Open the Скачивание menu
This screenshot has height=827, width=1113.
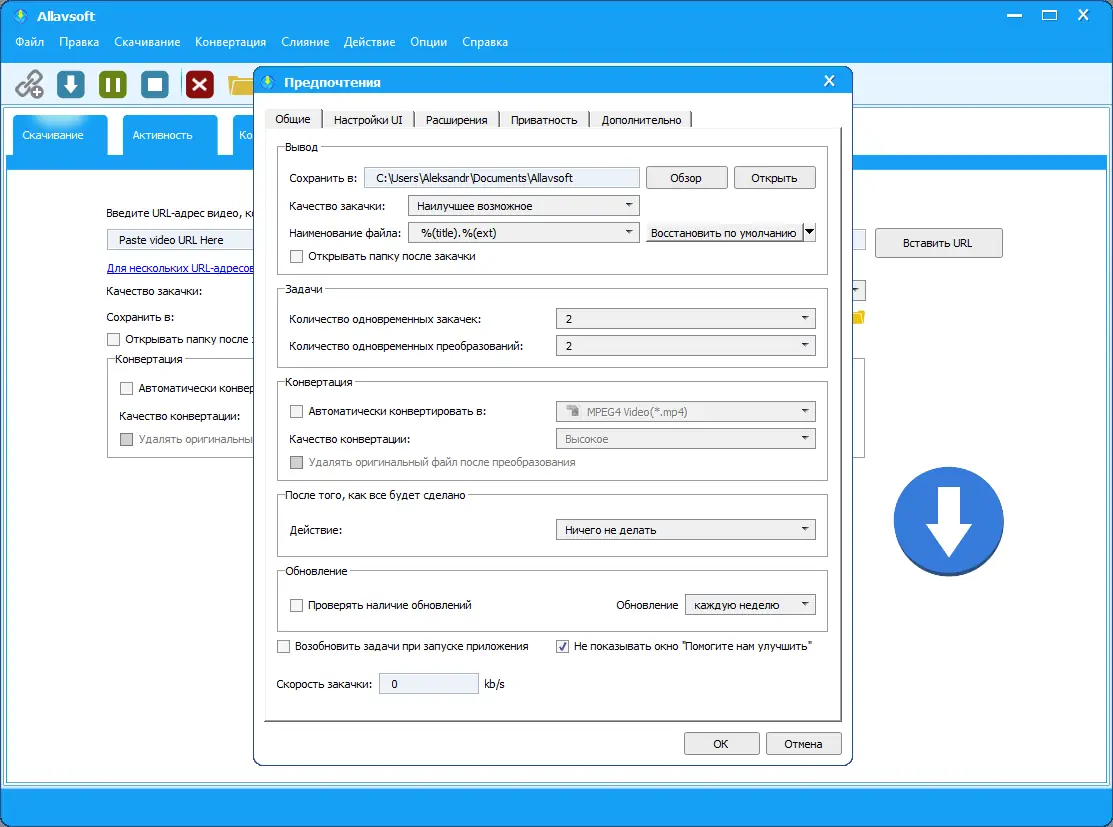coord(147,42)
